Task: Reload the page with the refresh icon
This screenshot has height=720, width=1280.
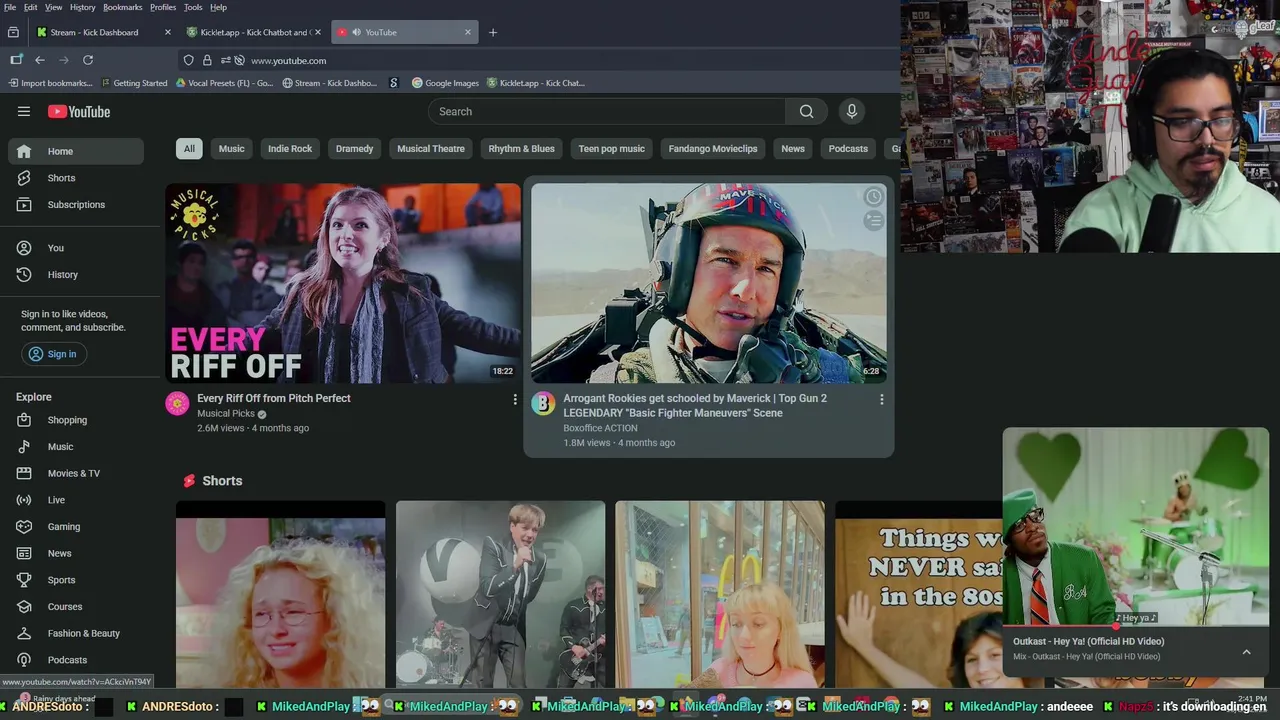Action: [x=88, y=60]
